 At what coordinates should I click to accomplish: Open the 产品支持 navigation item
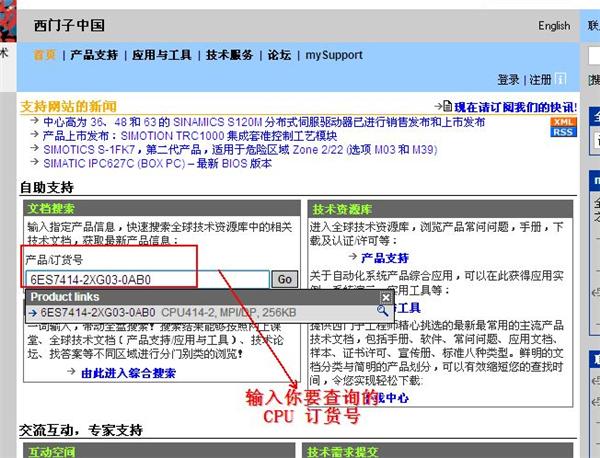point(94,55)
